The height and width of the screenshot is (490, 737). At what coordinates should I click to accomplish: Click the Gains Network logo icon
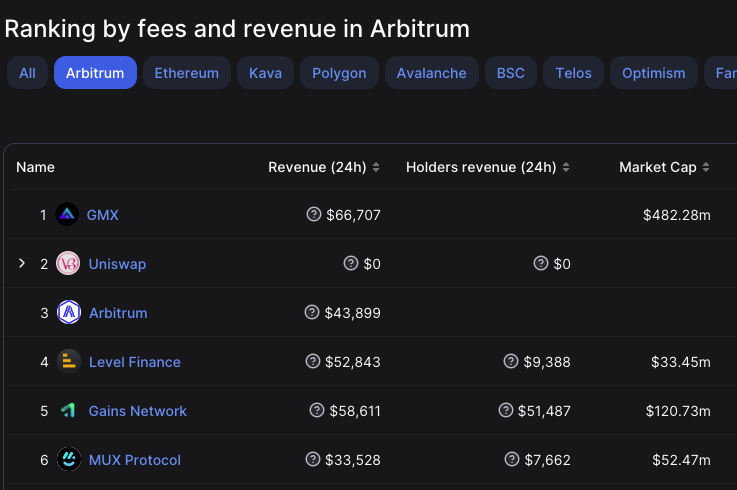tap(69, 411)
